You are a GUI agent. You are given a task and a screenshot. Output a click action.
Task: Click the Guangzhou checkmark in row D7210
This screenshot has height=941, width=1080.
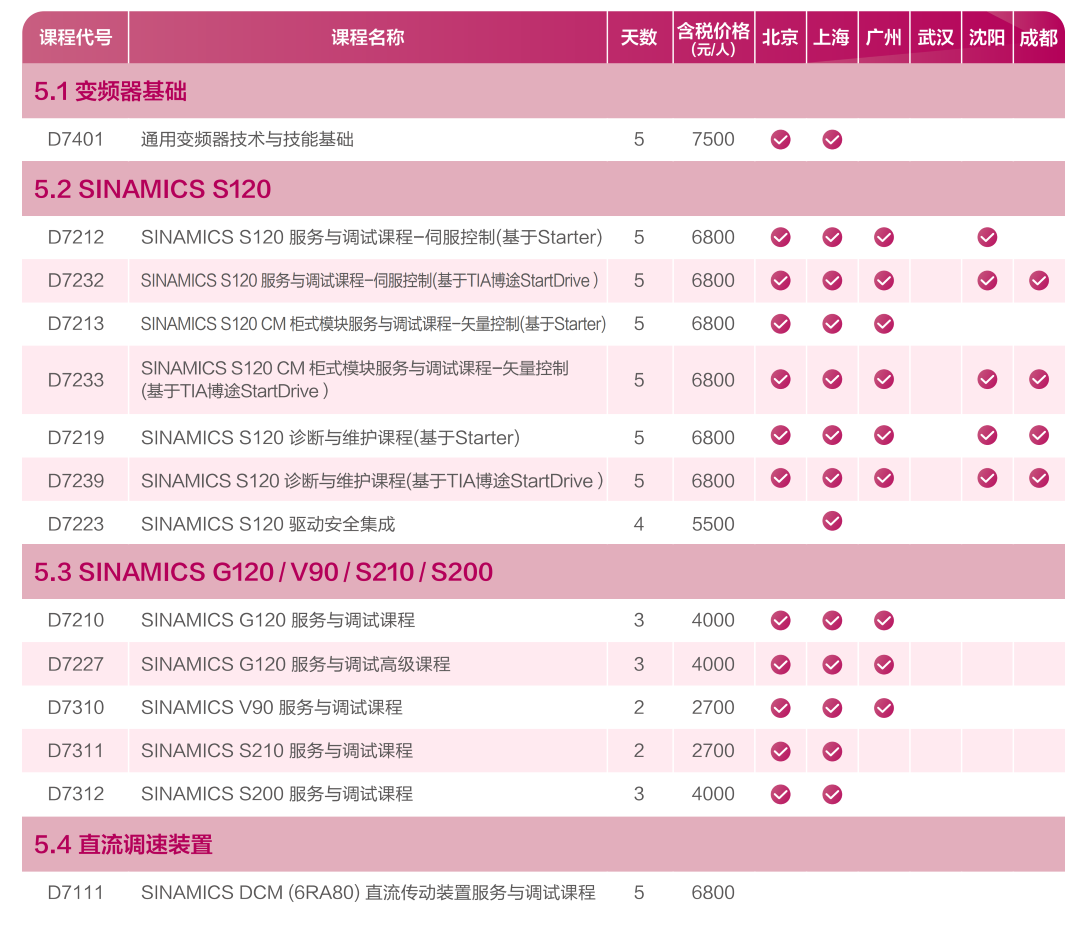point(884,621)
